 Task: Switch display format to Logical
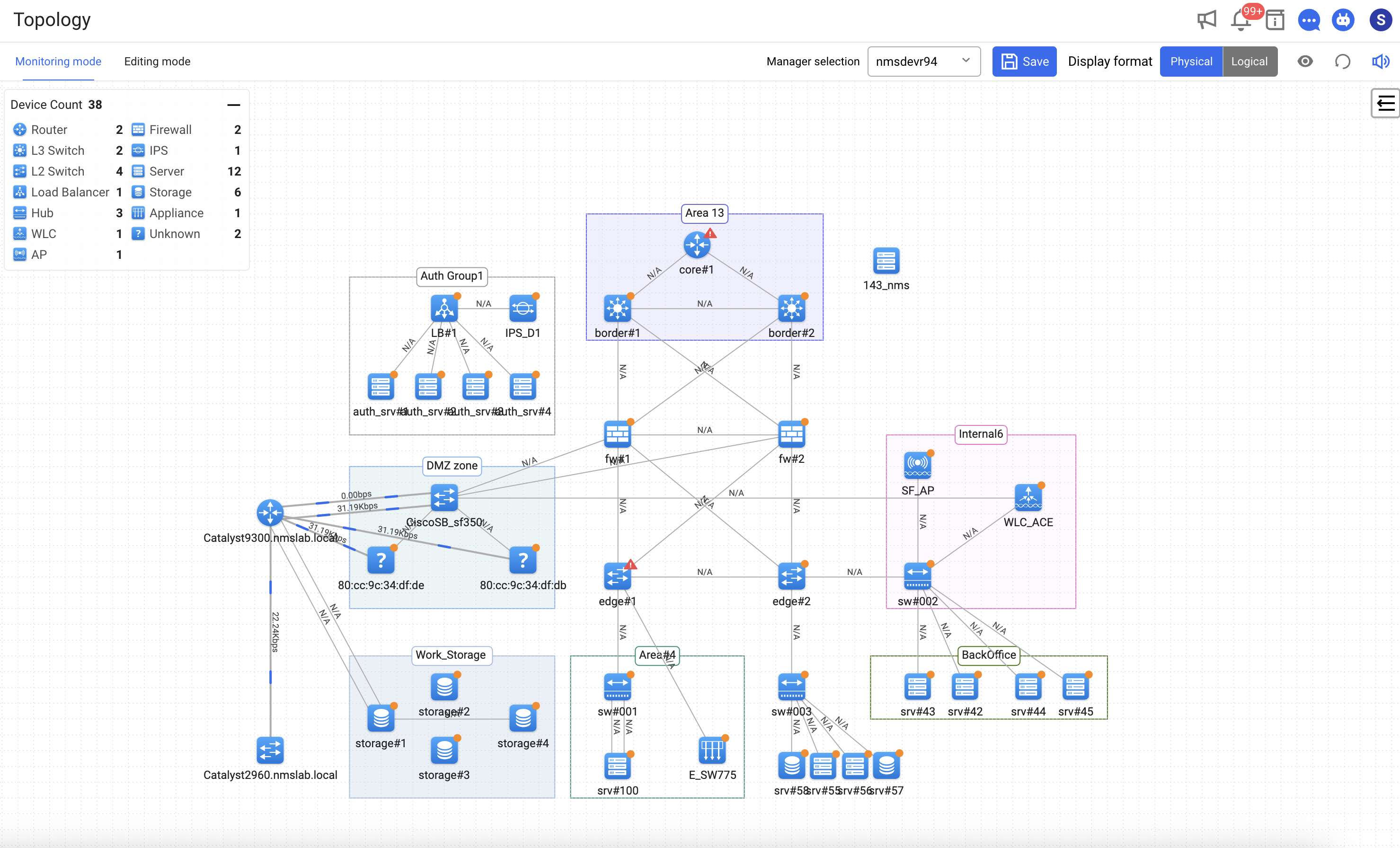tap(1249, 62)
